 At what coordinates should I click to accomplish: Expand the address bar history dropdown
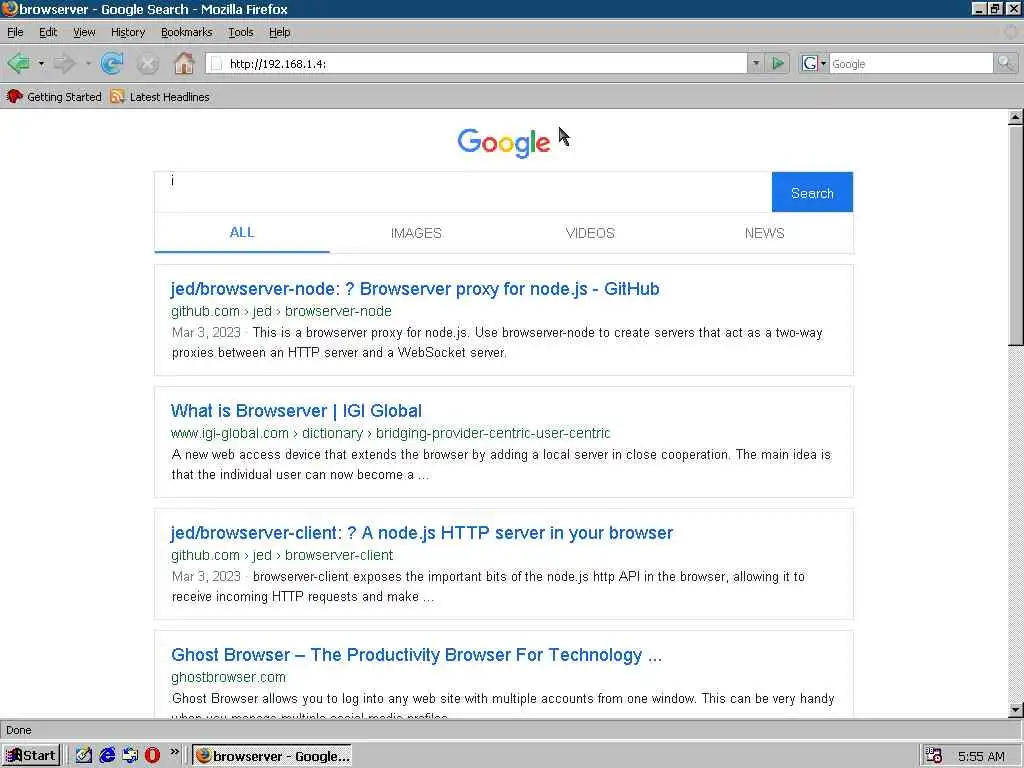click(x=756, y=63)
